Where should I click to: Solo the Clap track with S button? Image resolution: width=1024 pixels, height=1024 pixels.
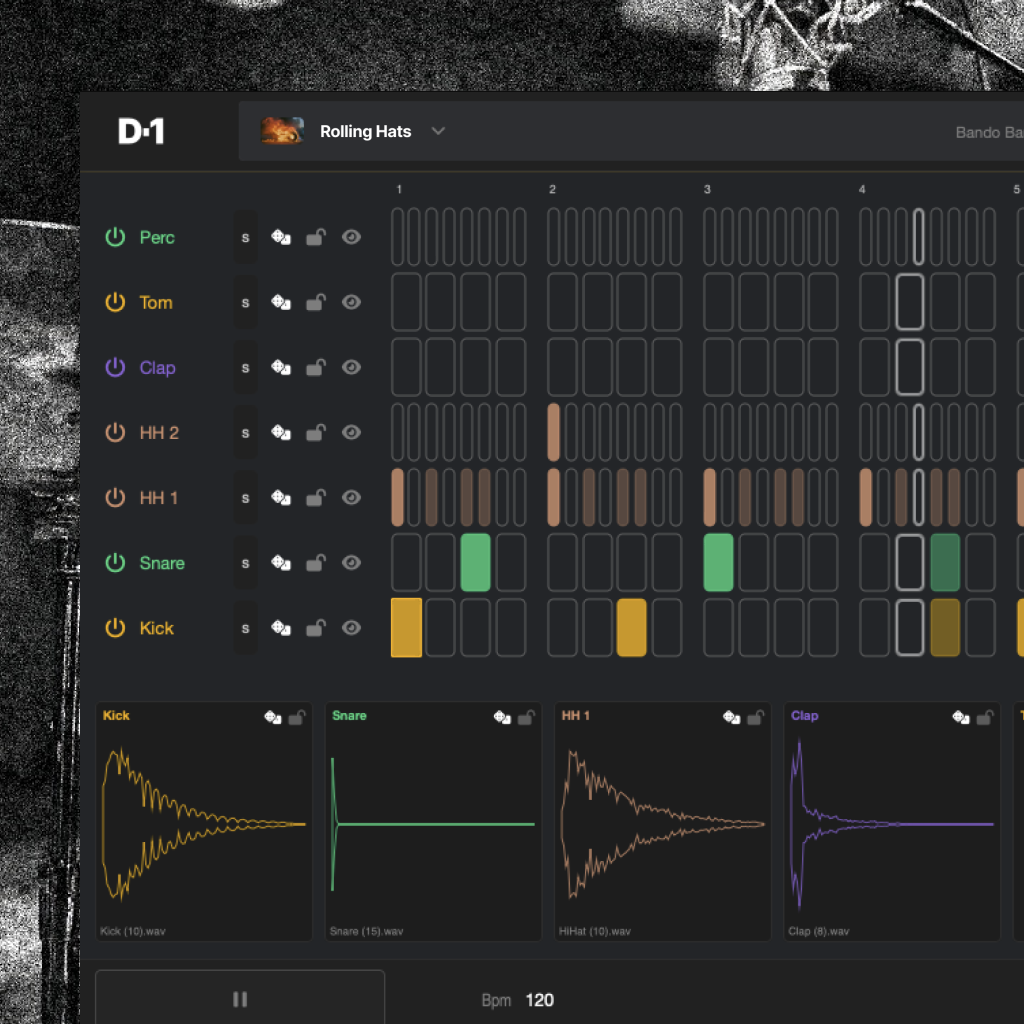coord(245,367)
